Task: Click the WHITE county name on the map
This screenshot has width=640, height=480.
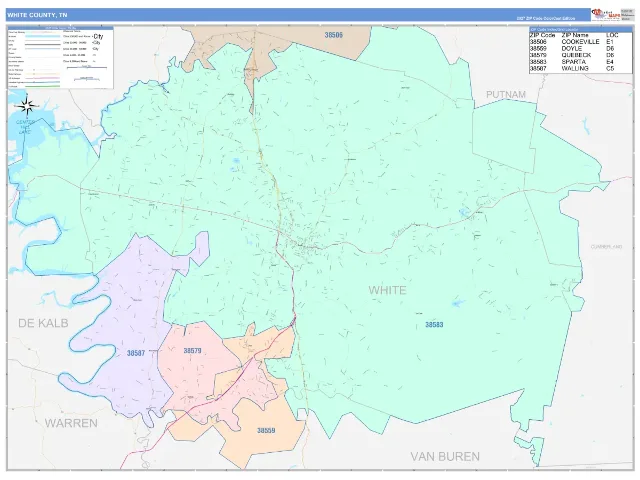Action: tap(387, 290)
